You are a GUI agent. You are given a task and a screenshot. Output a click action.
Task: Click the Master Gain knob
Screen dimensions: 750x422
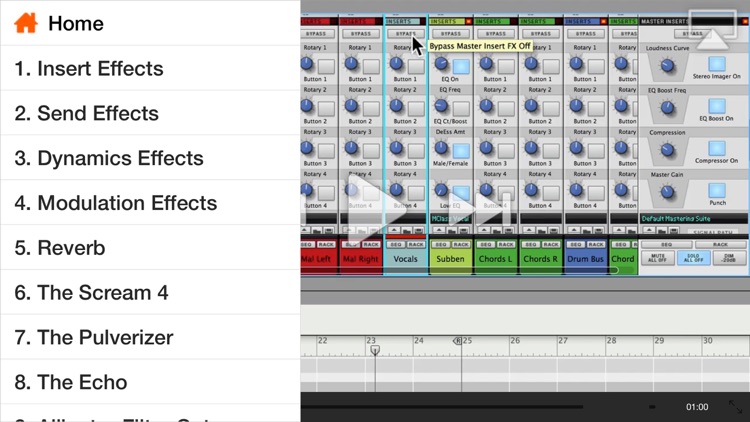point(667,192)
